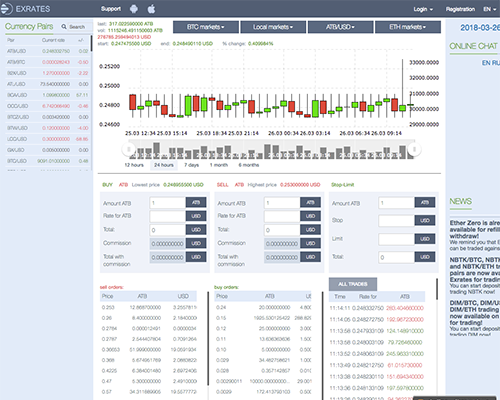Open the NBTK/BTC news item
The height and width of the screenshot is (400, 500).
474,270
